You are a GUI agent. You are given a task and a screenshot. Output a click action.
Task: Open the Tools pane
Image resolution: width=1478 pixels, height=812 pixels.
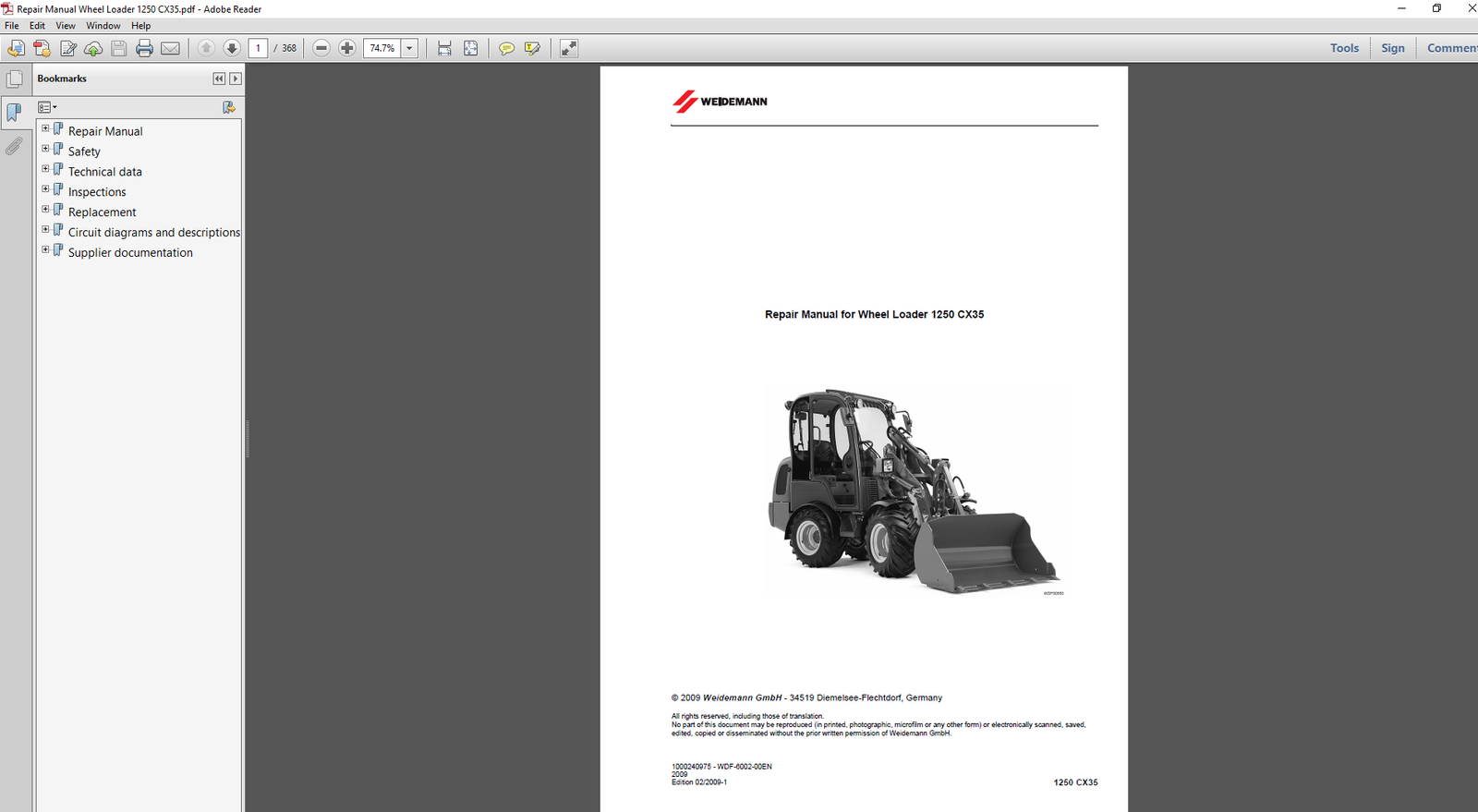[x=1344, y=48]
